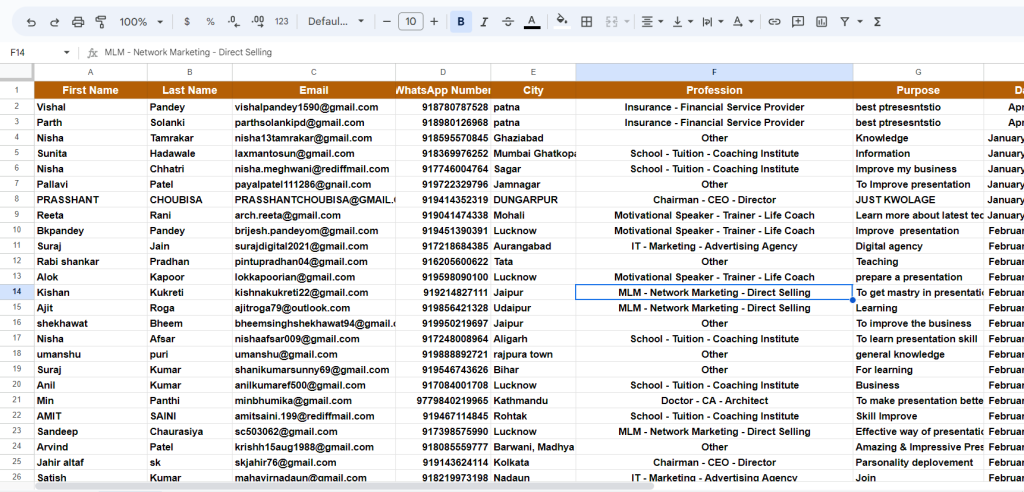The height and width of the screenshot is (492, 1024).
Task: Insert chart icon
Action: point(821,22)
